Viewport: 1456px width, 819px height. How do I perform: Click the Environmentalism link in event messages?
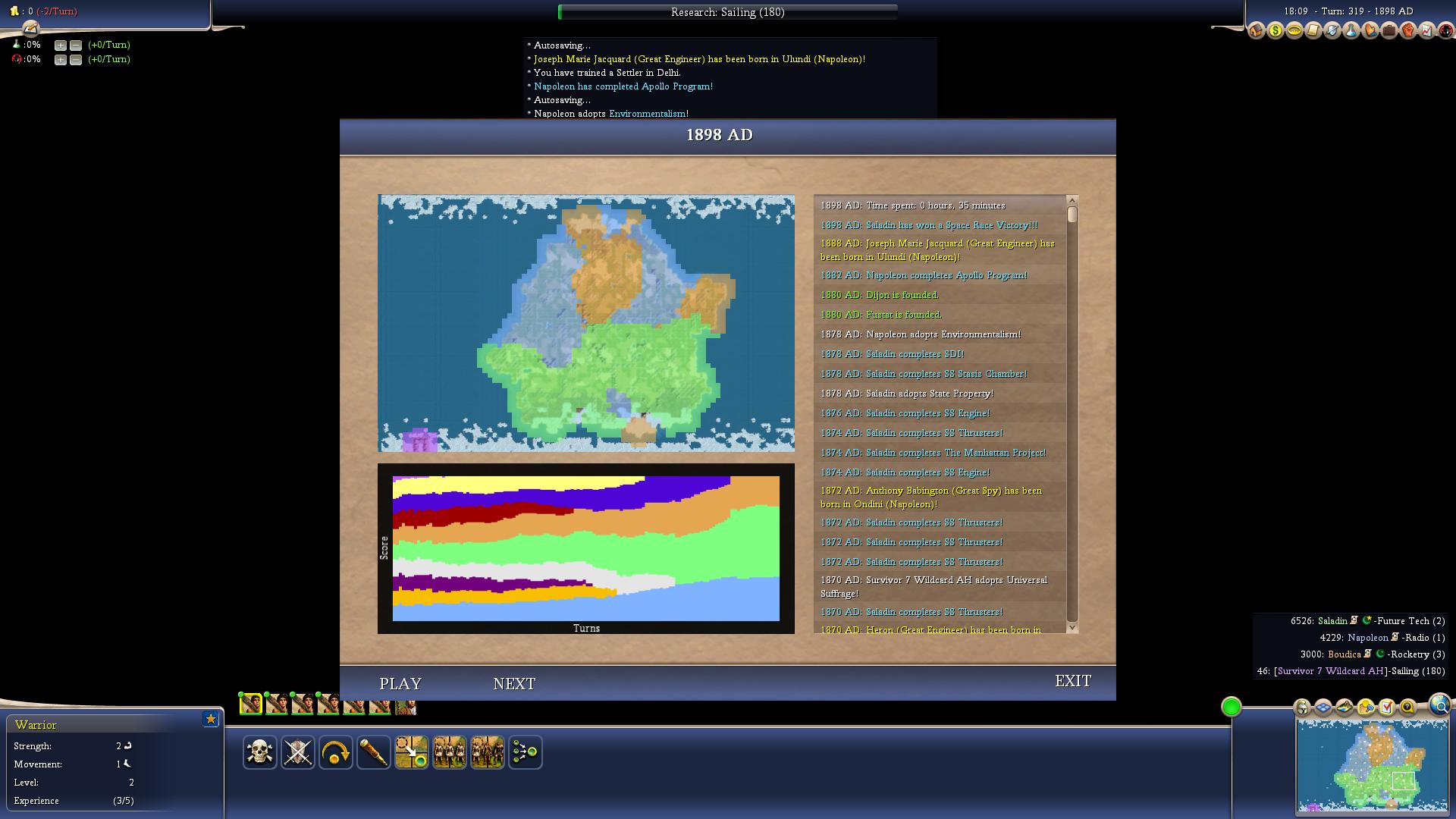coord(648,114)
